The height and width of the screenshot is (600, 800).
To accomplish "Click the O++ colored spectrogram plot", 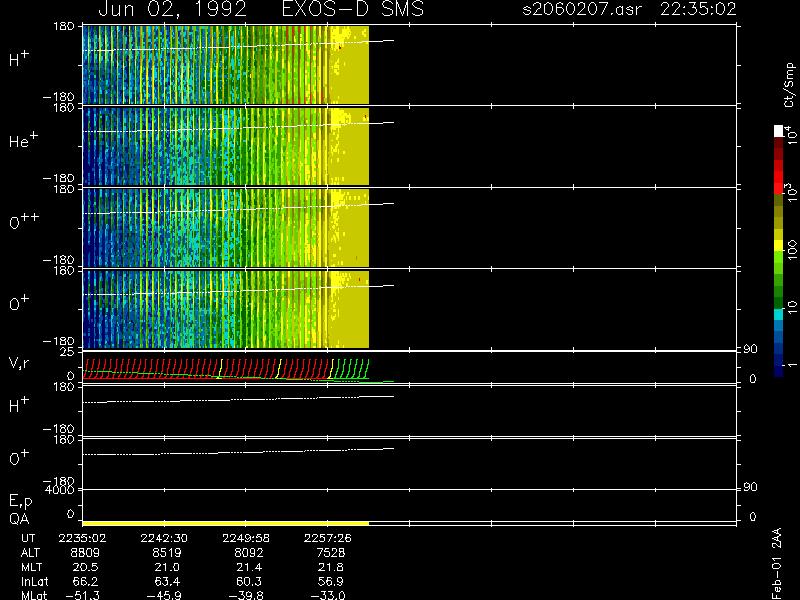I will click(226, 228).
